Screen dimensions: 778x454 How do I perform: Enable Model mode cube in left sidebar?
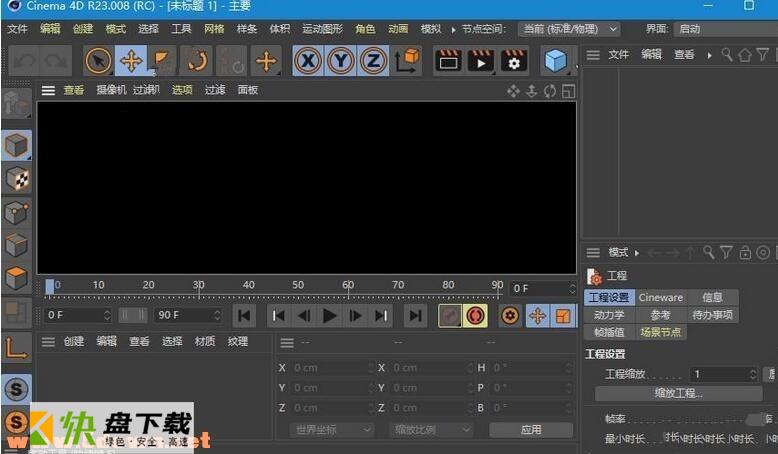tap(16, 146)
